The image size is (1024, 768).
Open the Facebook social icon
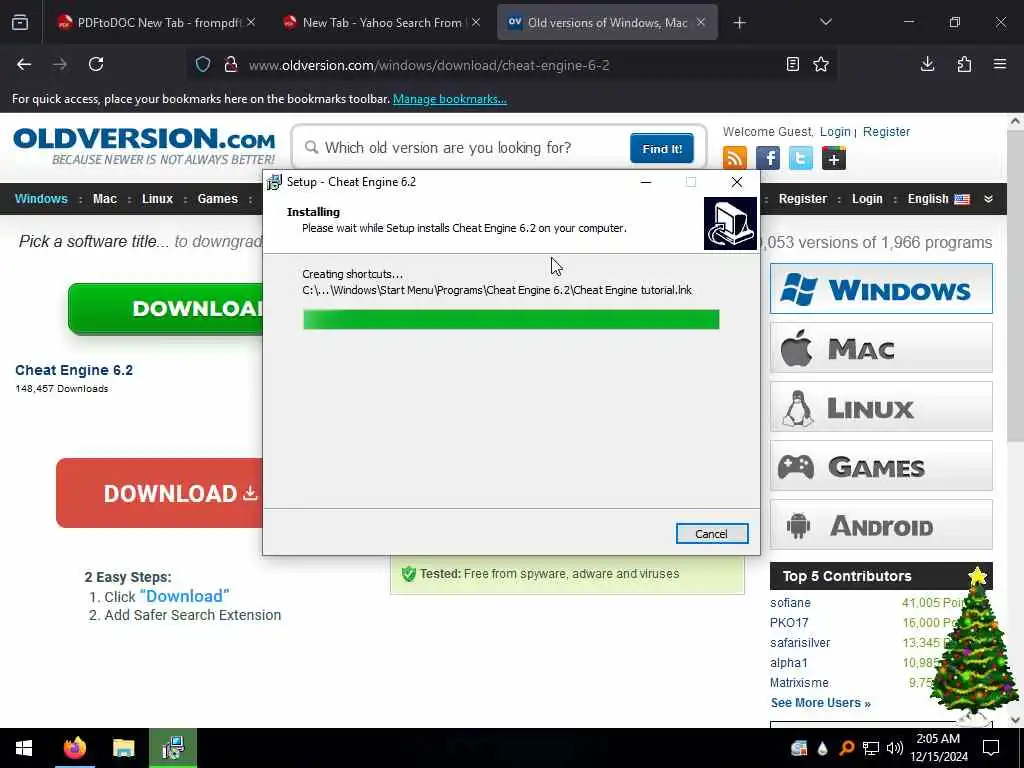pyautogui.click(x=767, y=158)
